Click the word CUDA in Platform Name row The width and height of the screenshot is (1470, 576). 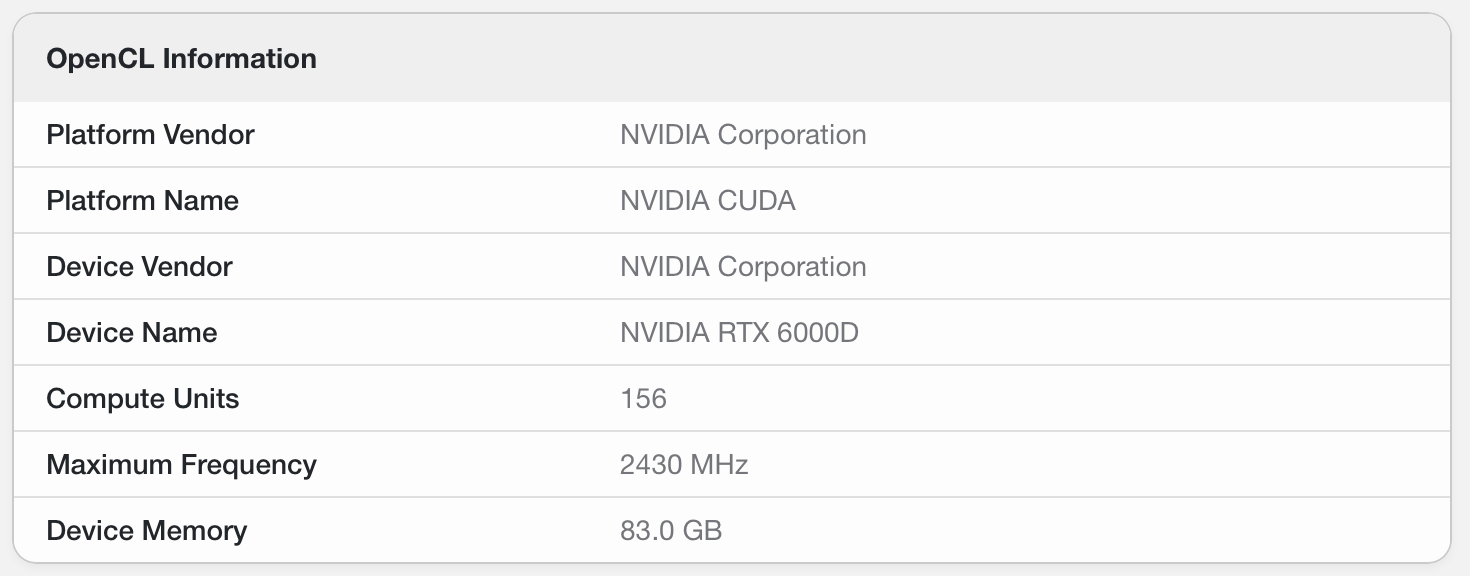pos(757,201)
